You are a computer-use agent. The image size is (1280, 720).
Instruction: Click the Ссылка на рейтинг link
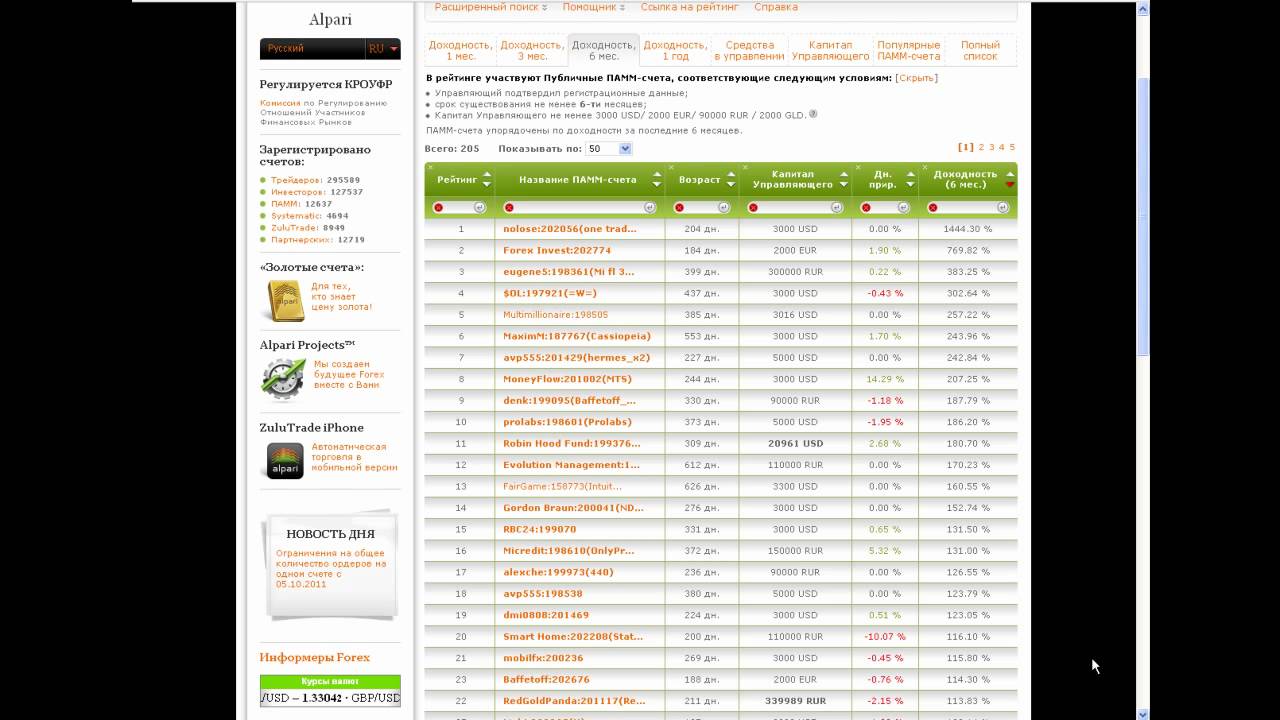point(689,7)
